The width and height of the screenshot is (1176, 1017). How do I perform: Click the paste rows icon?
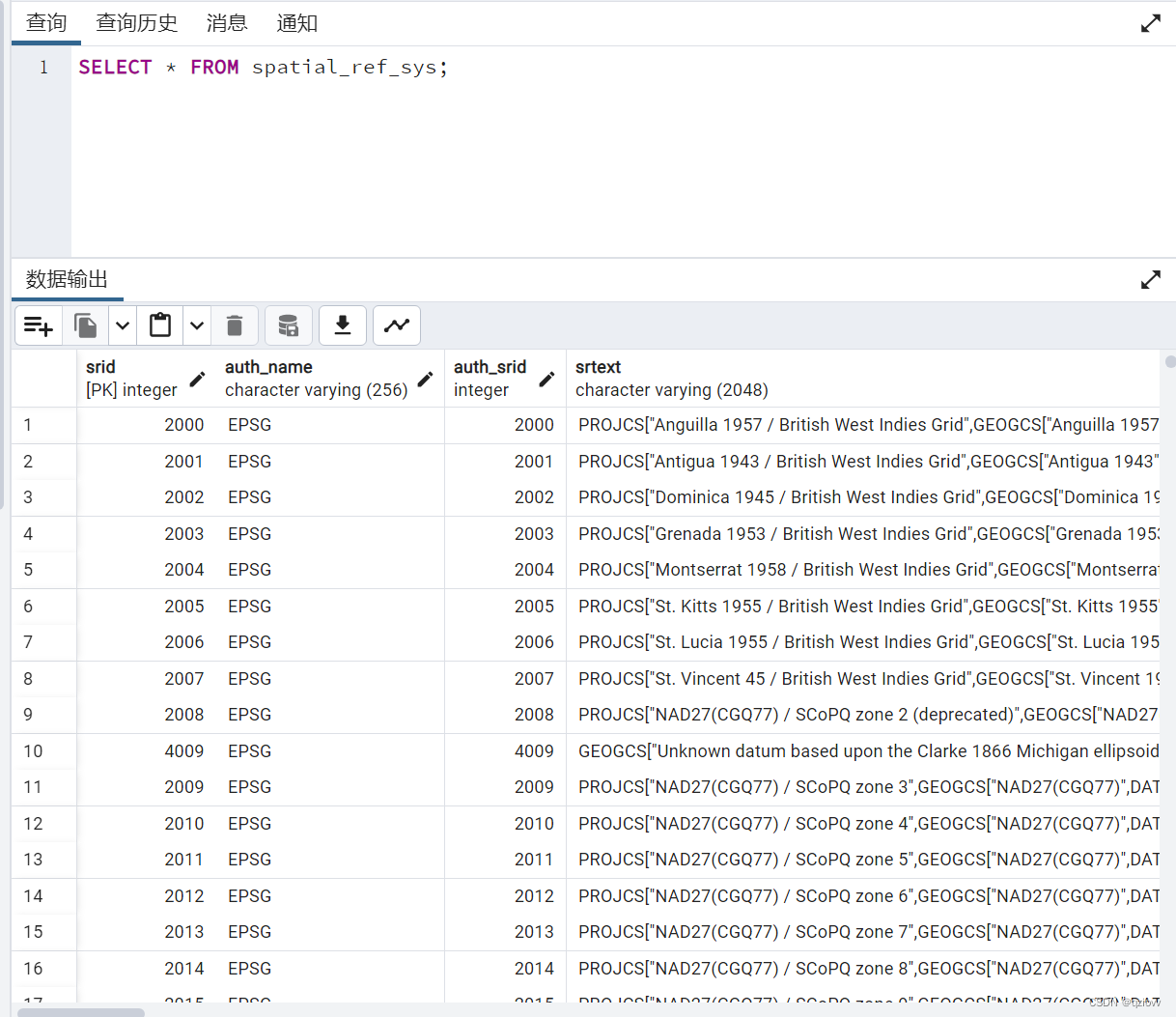159,325
